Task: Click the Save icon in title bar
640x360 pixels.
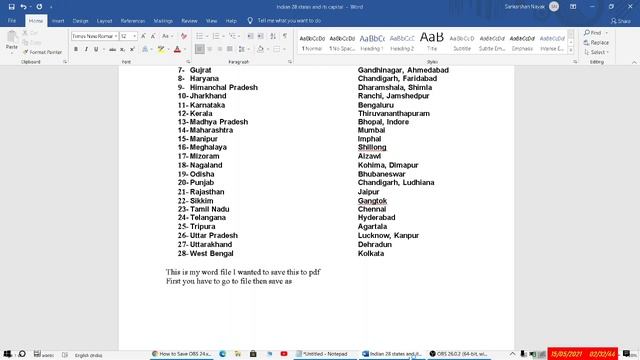Action: coord(11,7)
